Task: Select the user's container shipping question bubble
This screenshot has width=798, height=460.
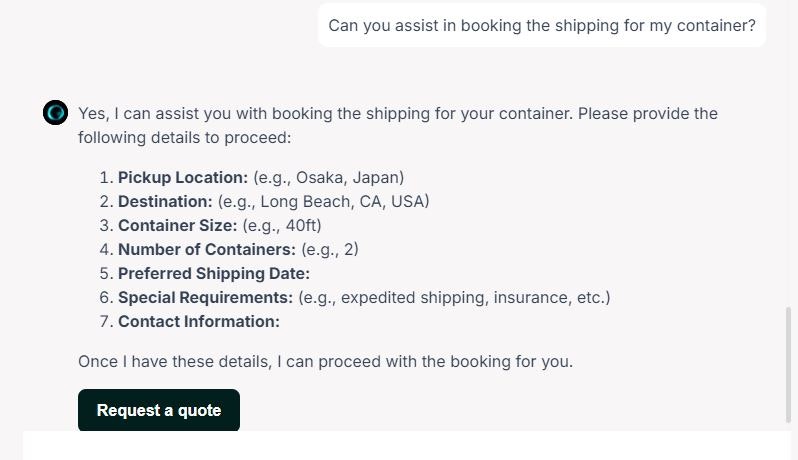Action: pyautogui.click(x=542, y=26)
